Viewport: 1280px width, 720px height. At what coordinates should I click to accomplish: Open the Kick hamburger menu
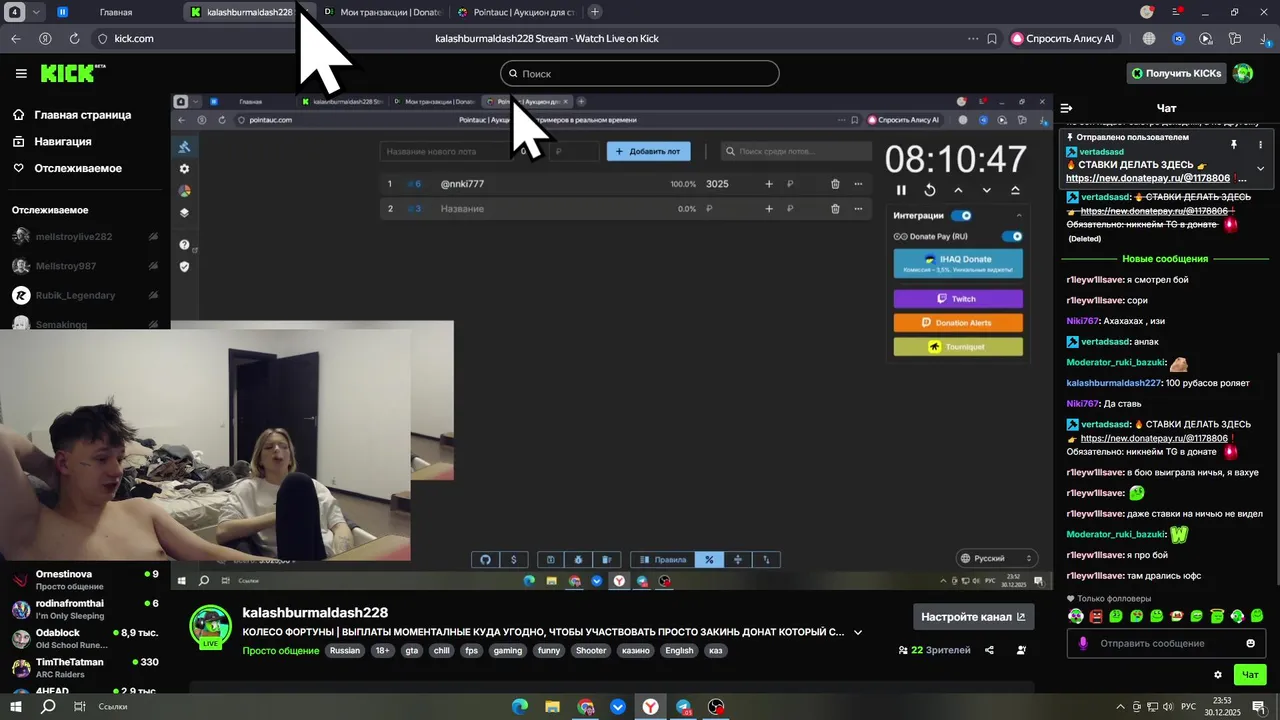point(21,73)
